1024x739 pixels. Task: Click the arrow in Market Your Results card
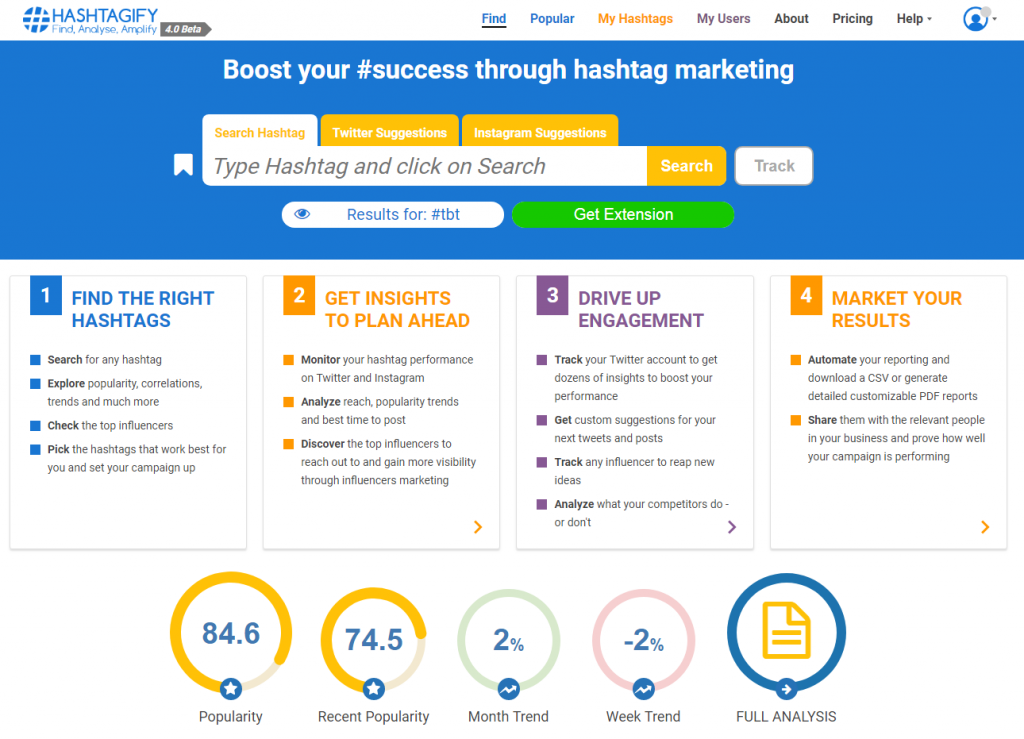point(985,527)
